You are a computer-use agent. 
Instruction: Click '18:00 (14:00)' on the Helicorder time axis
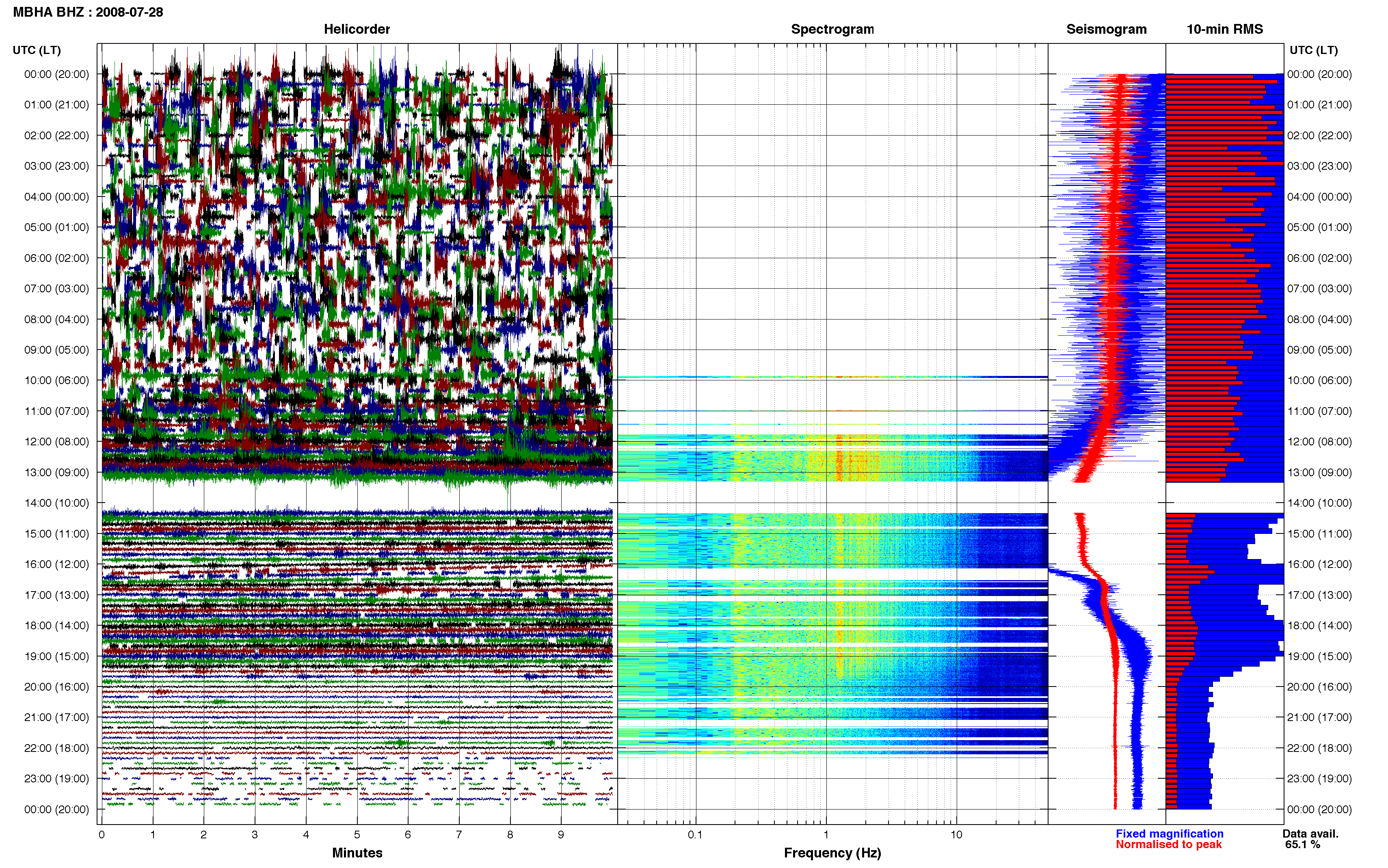click(x=57, y=626)
